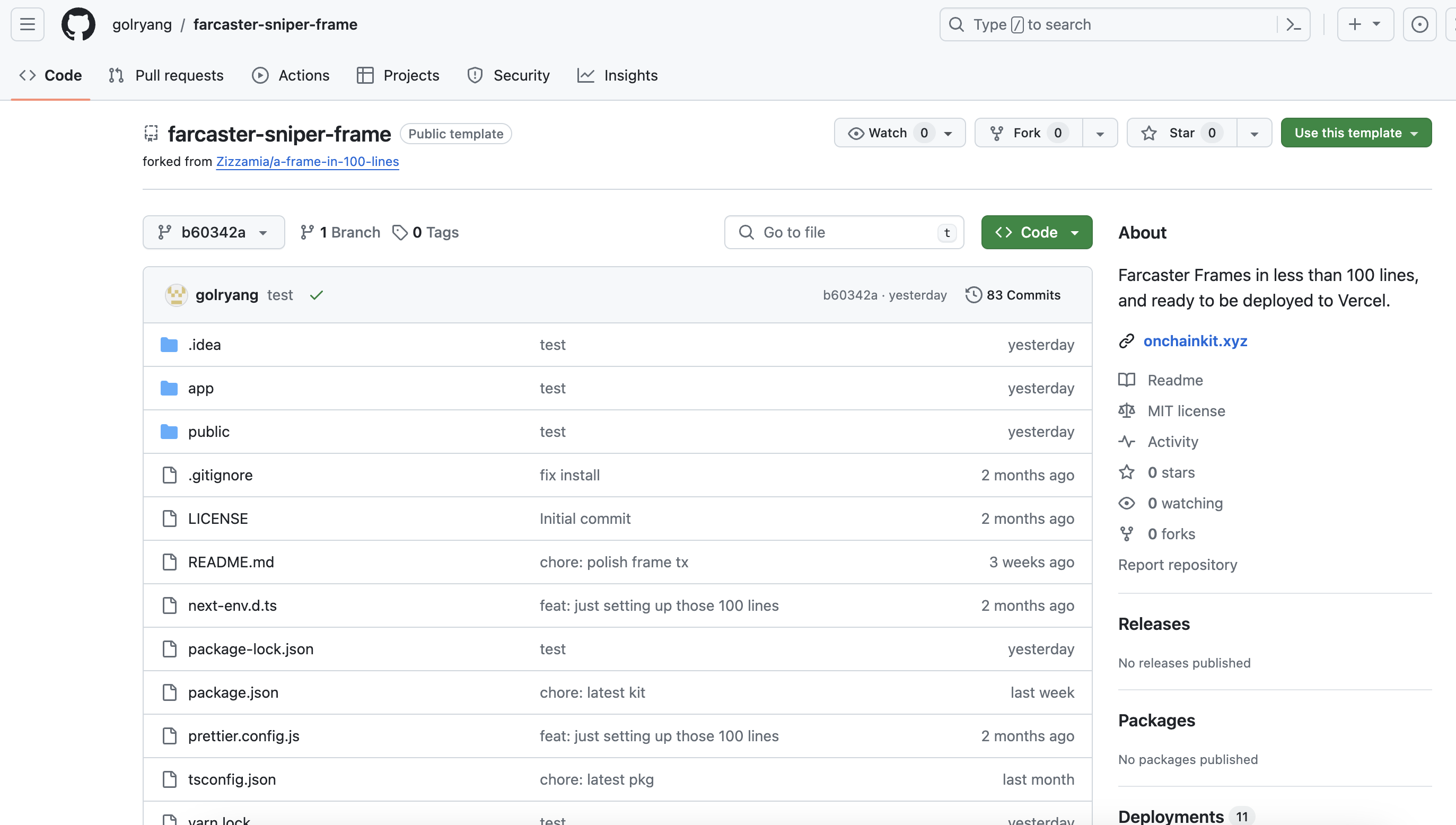Open the b60342a commit hash link
1456x825 pixels.
(850, 295)
